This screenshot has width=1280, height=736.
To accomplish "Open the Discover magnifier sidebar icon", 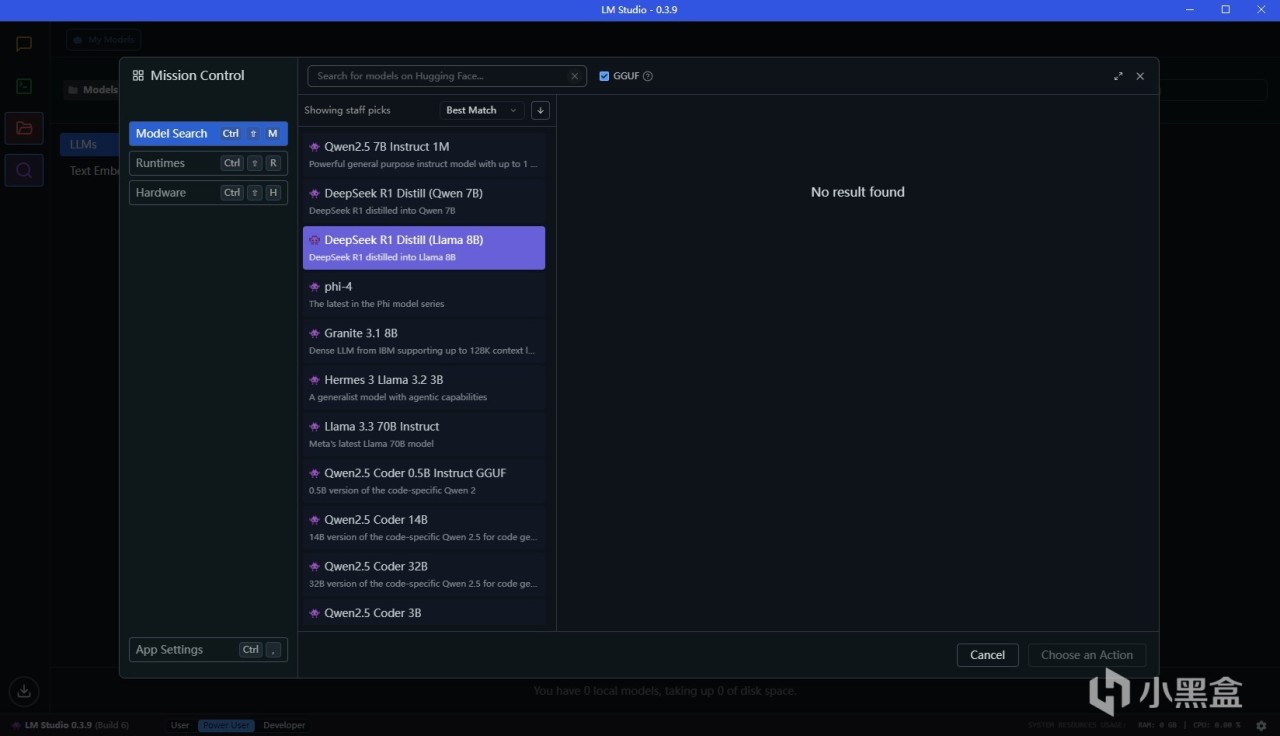I will [24, 170].
